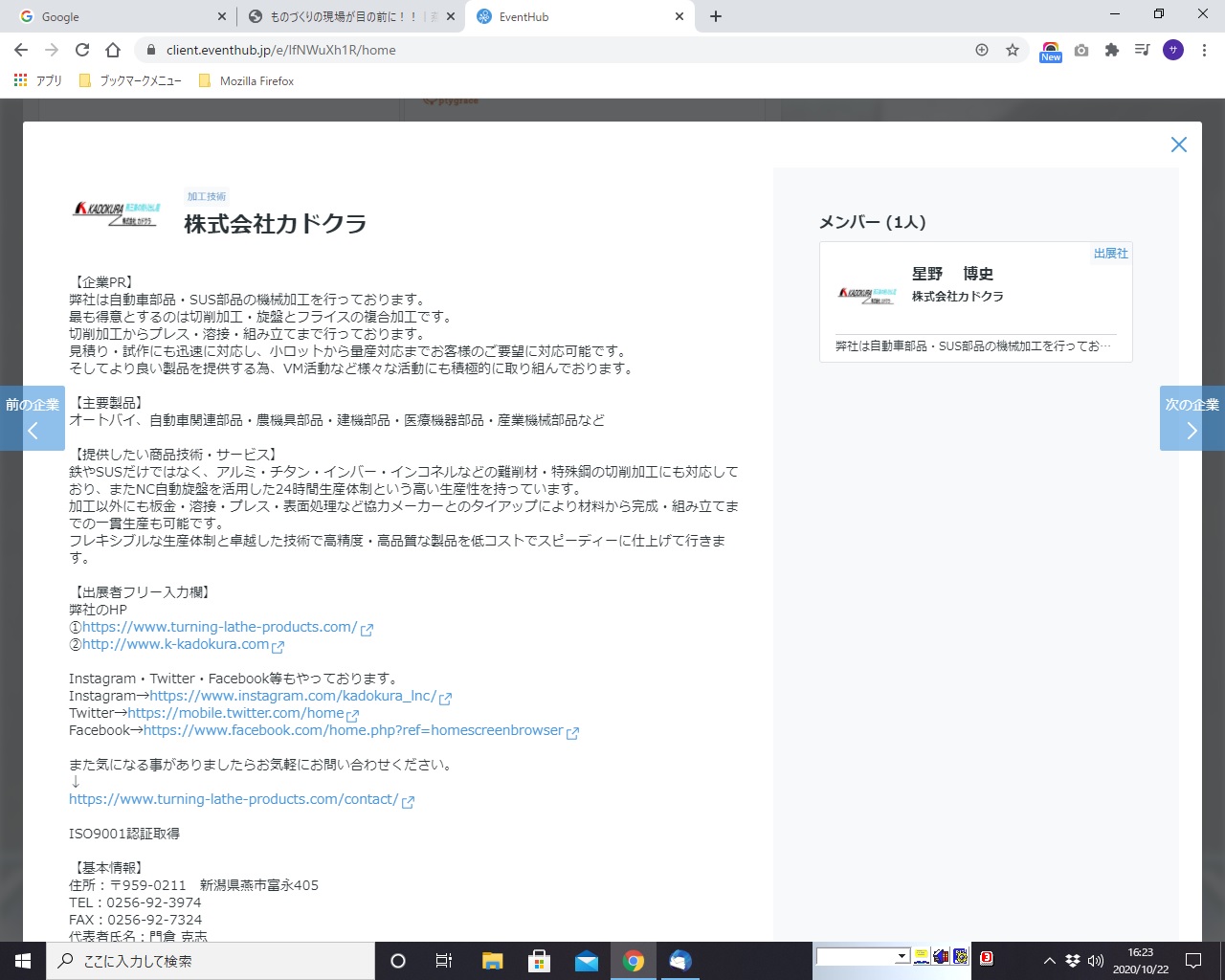Open the k-kadokura.com link

[175, 644]
